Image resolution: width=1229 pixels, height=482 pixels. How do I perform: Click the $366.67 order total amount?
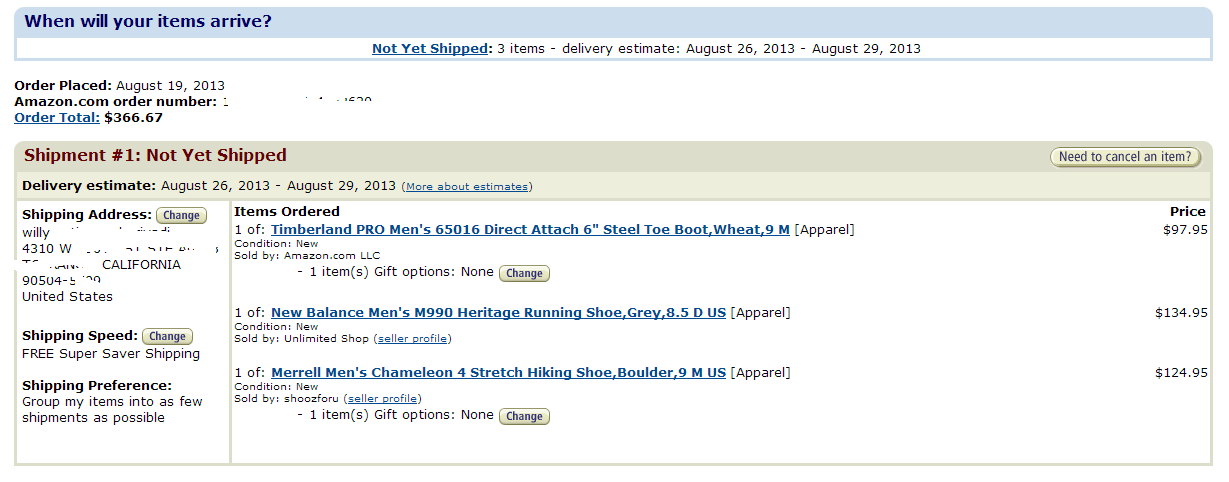(133, 117)
